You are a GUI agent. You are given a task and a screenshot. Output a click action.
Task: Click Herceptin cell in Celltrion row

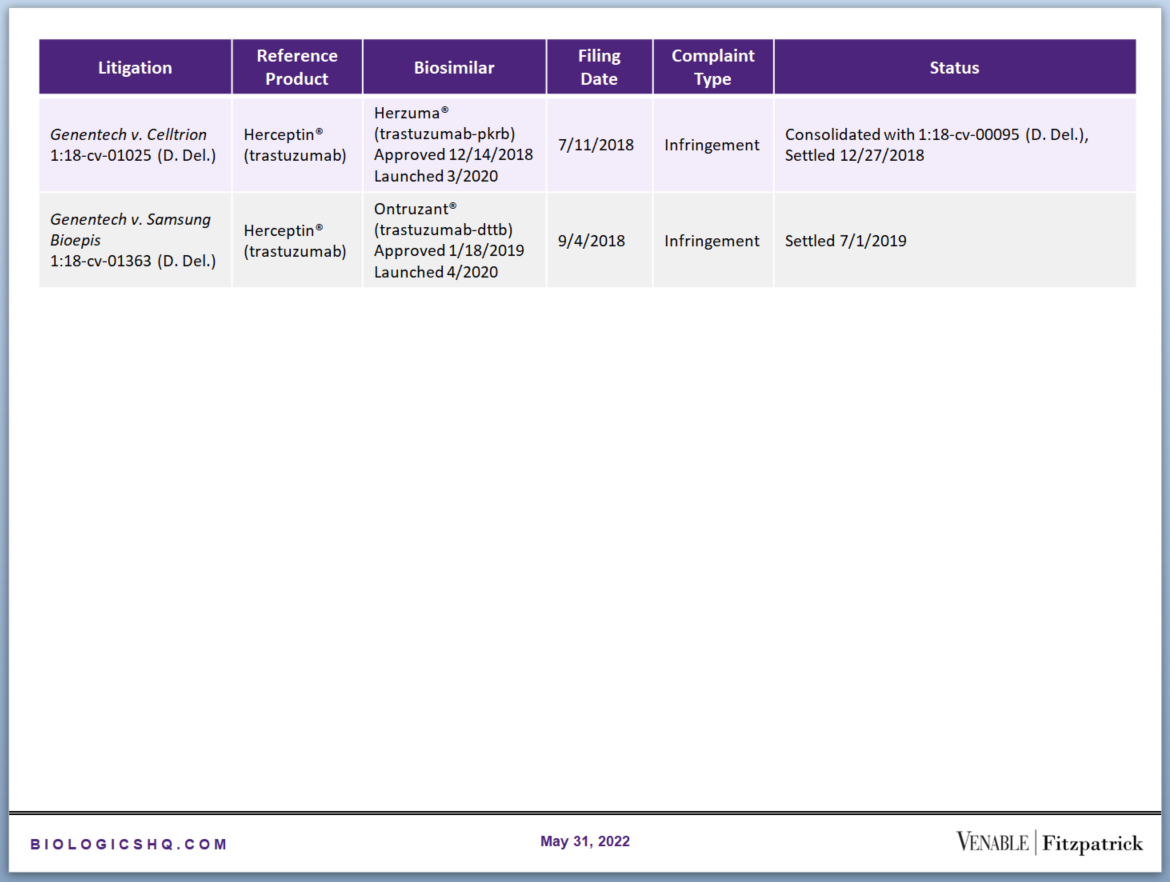(297, 145)
